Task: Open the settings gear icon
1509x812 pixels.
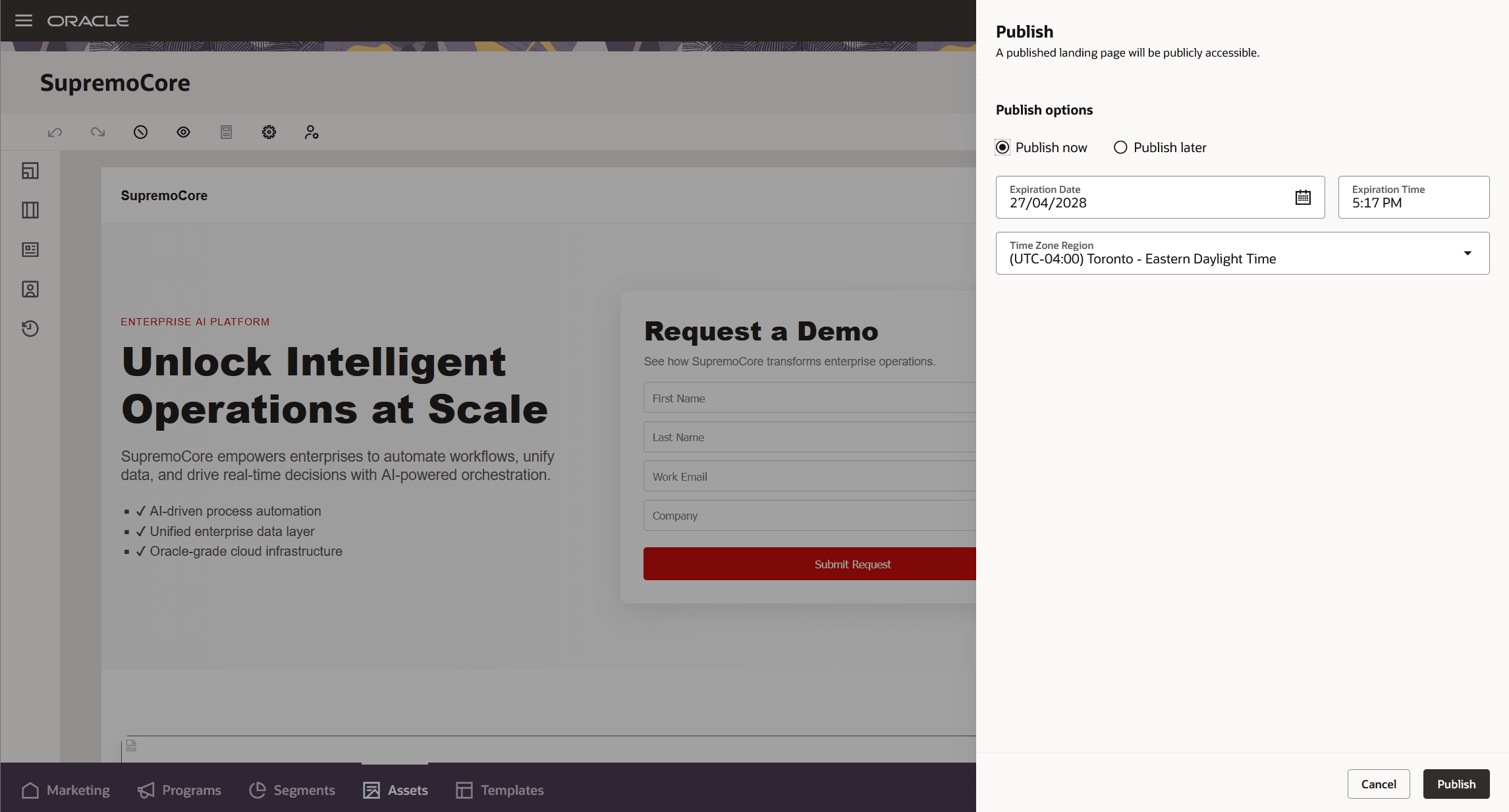Action: [x=269, y=132]
